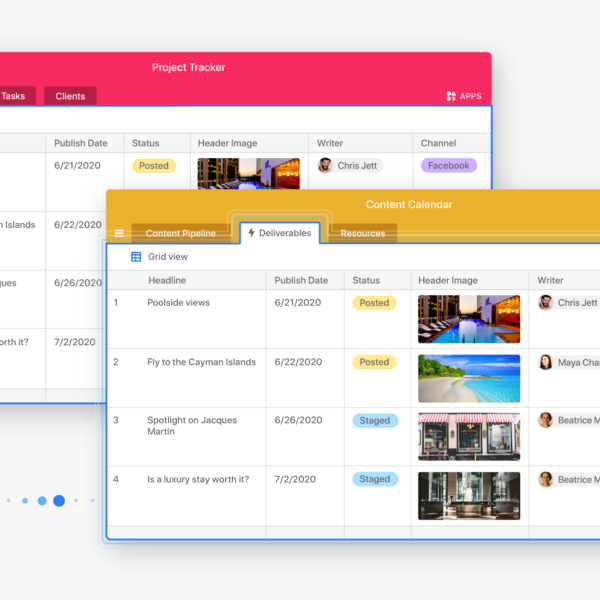Click Beatrice avatar in row 3
Screen dimensions: 600x600
545,420
